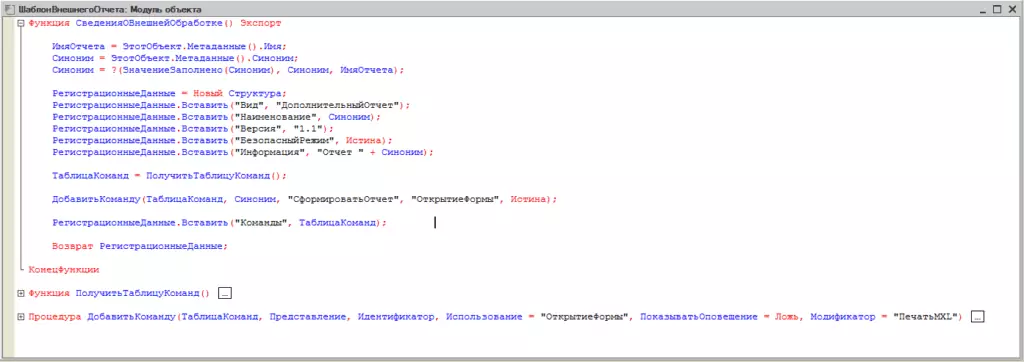Viewport: 1024px width, 362px height.
Task: Click the КонецФункции keyword
Action: point(64,269)
